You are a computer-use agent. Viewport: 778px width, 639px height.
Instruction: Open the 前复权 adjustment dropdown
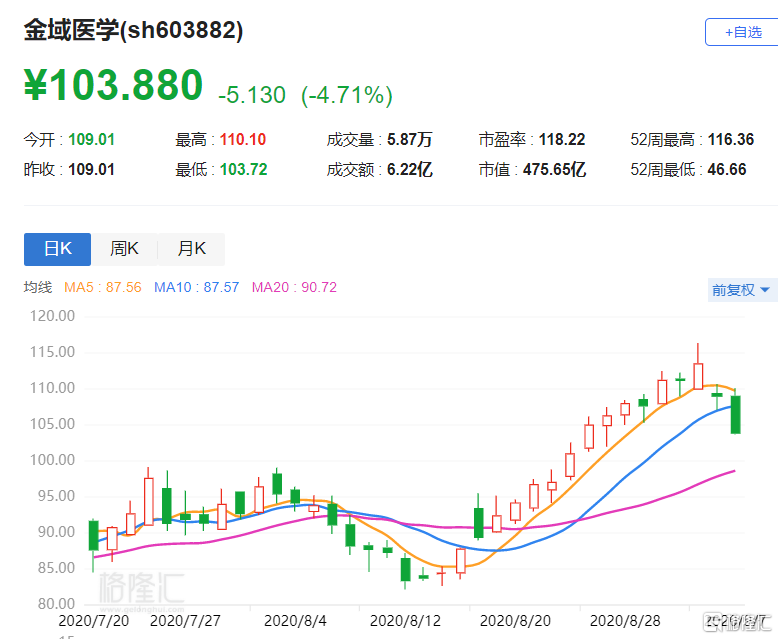coord(741,290)
